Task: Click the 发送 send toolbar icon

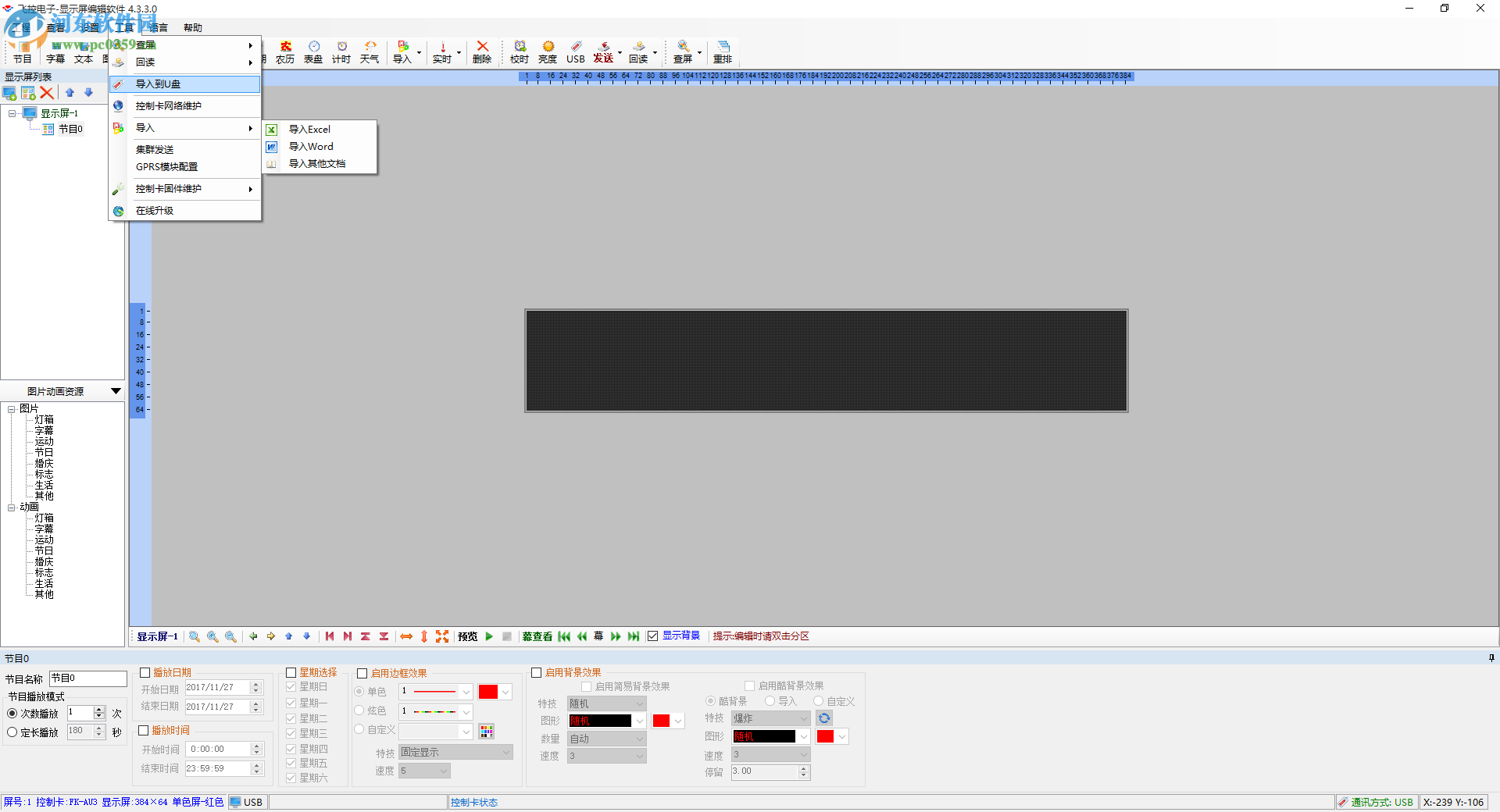Action: click(x=604, y=52)
